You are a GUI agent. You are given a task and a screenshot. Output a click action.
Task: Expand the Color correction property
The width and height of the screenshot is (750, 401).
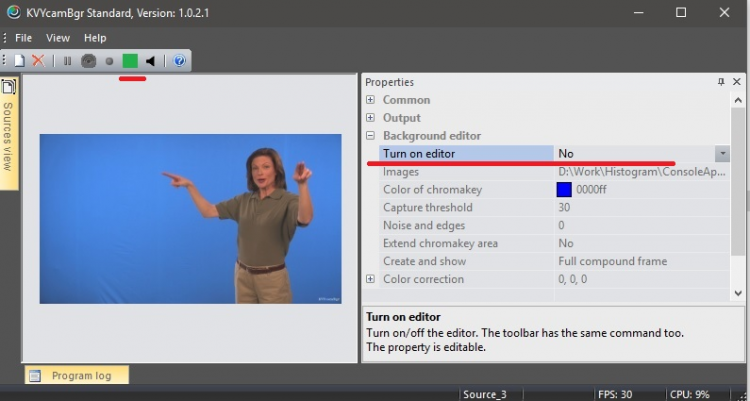pyautogui.click(x=371, y=279)
